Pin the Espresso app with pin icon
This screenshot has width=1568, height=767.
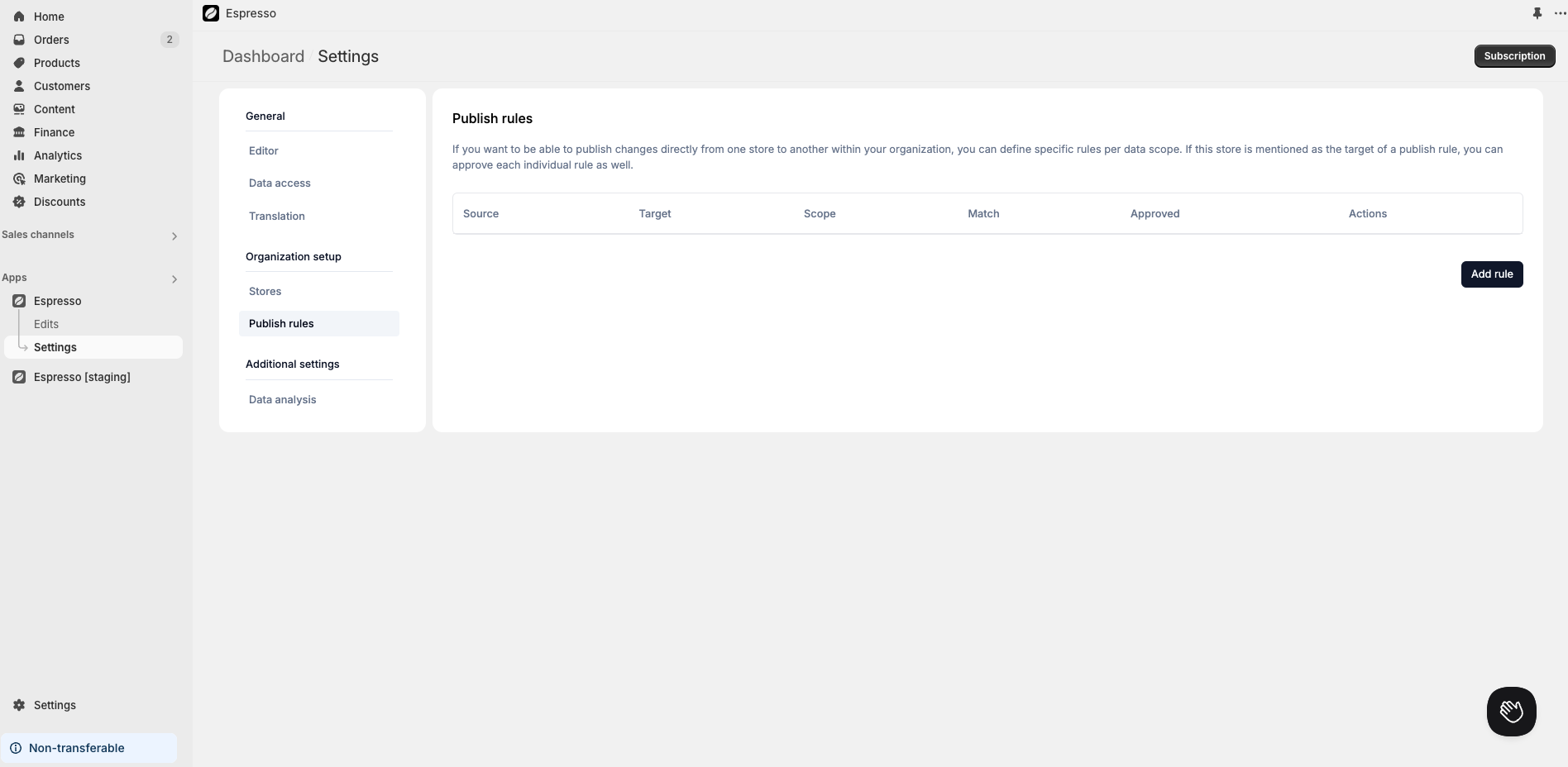tap(1537, 13)
